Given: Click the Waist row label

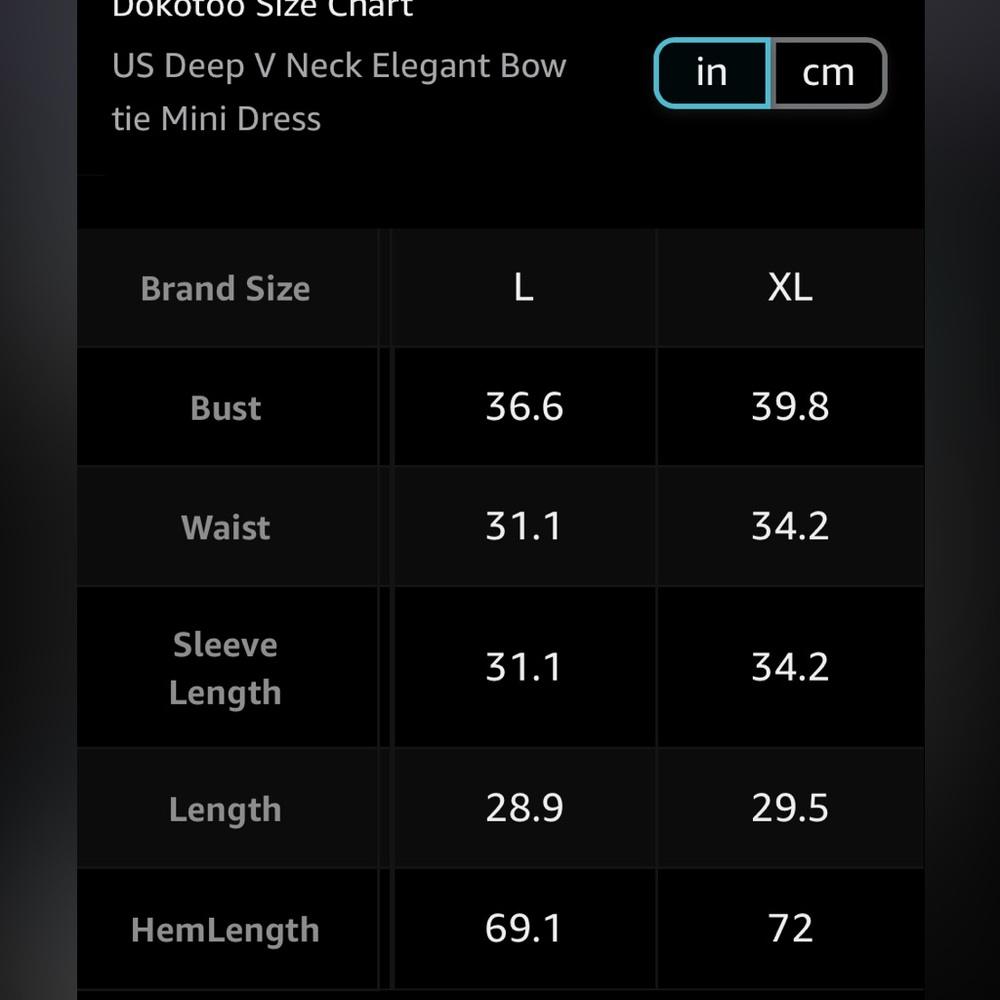Looking at the screenshot, I should tap(226, 527).
